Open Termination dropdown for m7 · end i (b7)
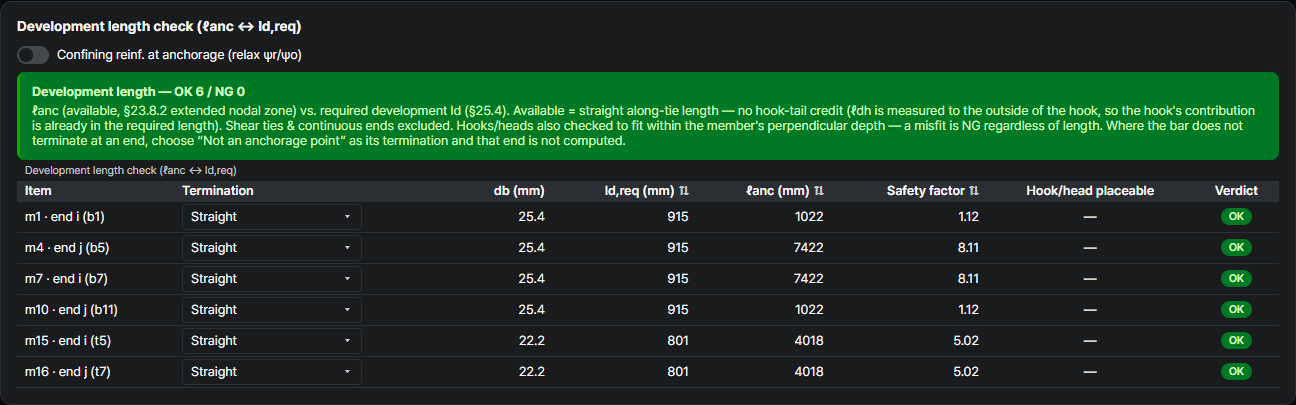This screenshot has width=1296, height=405. coord(271,279)
